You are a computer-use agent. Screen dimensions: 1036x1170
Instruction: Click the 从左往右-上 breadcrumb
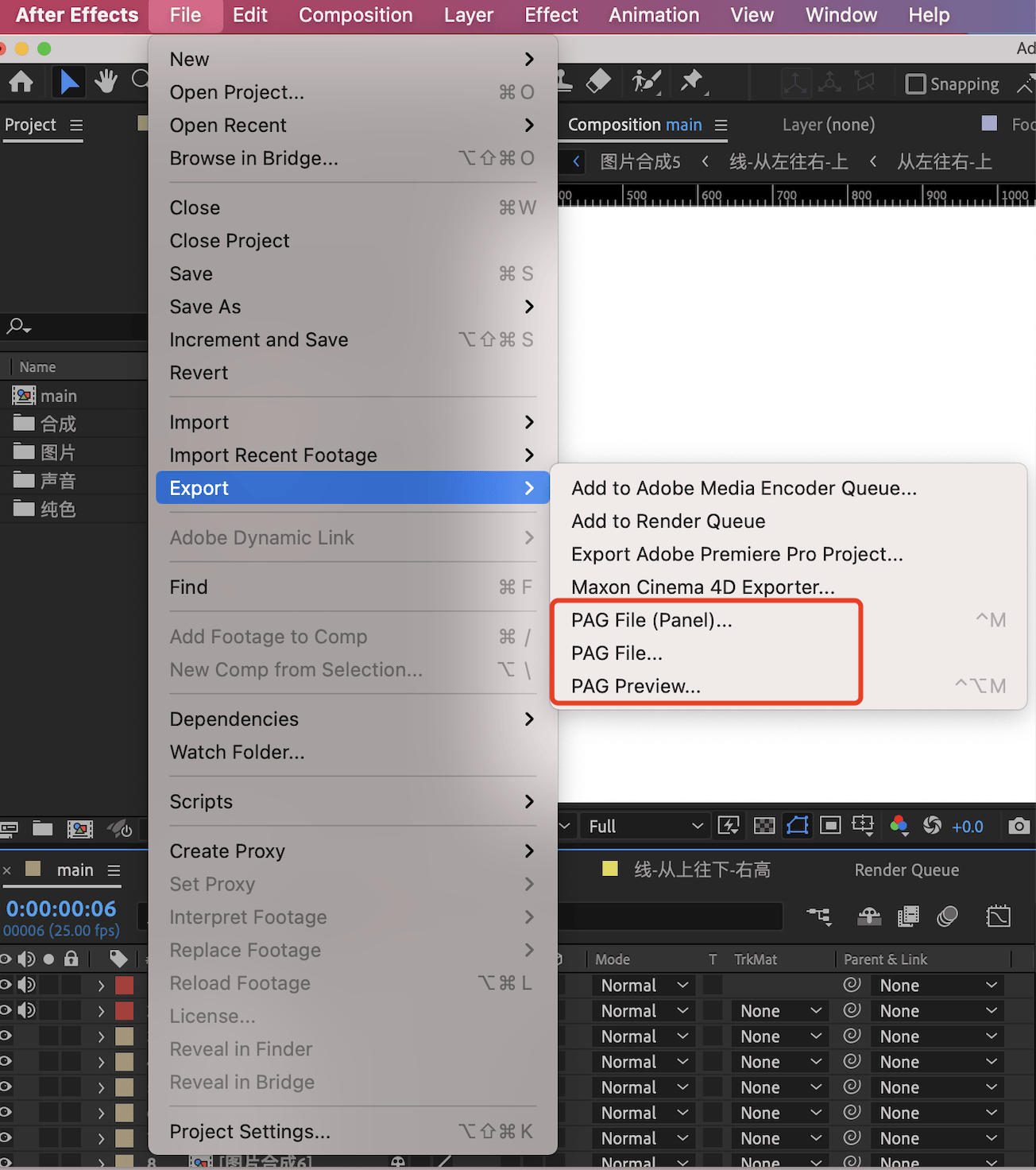[944, 162]
